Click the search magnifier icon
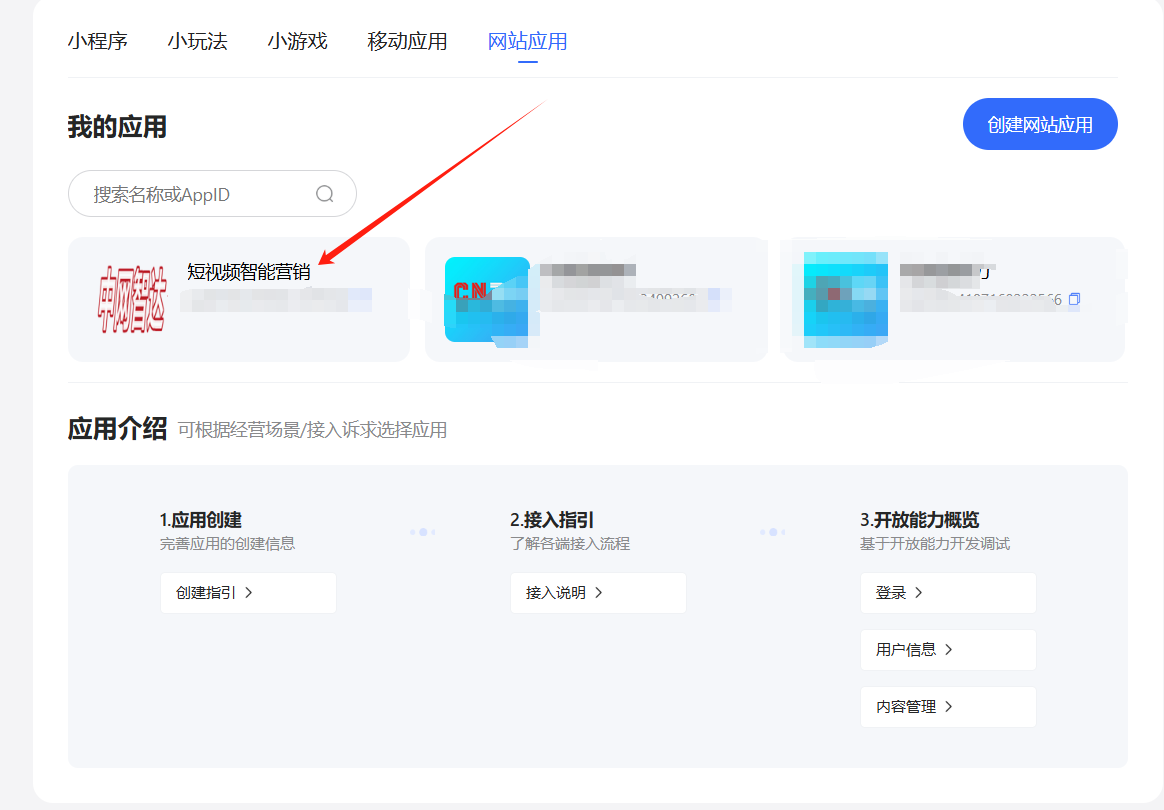This screenshot has height=810, width=1164. pos(325,194)
